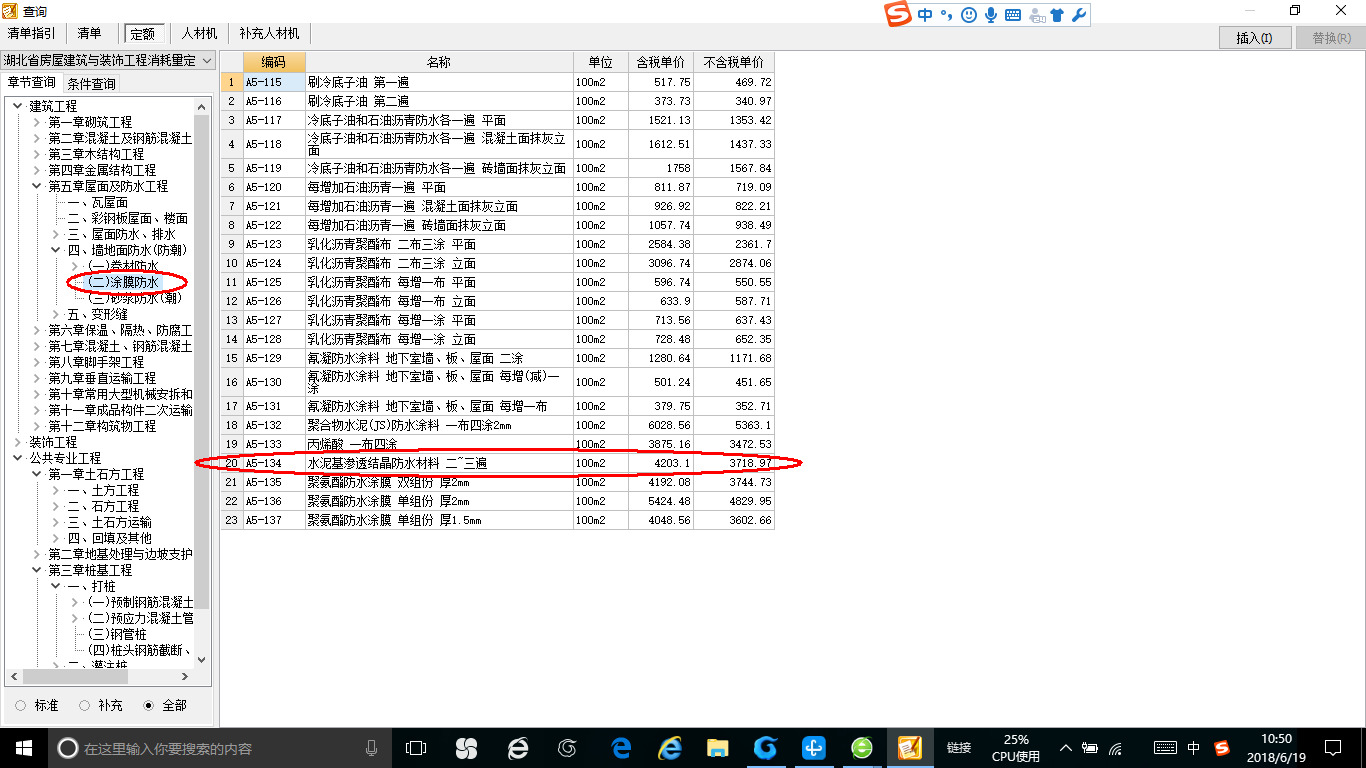The width and height of the screenshot is (1366, 768).
Task: Open the Sogou account icon
Action: point(1036,15)
